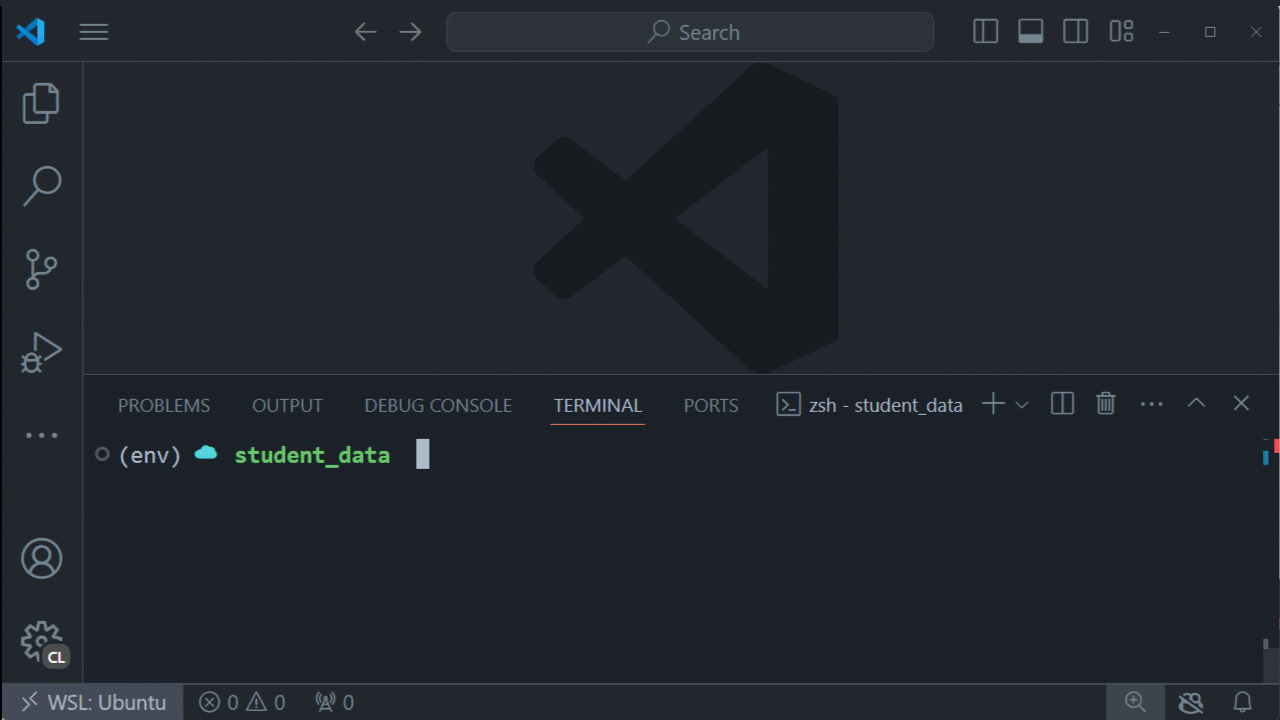
Task: Open the Explorer sidebar icon
Action: pos(40,103)
